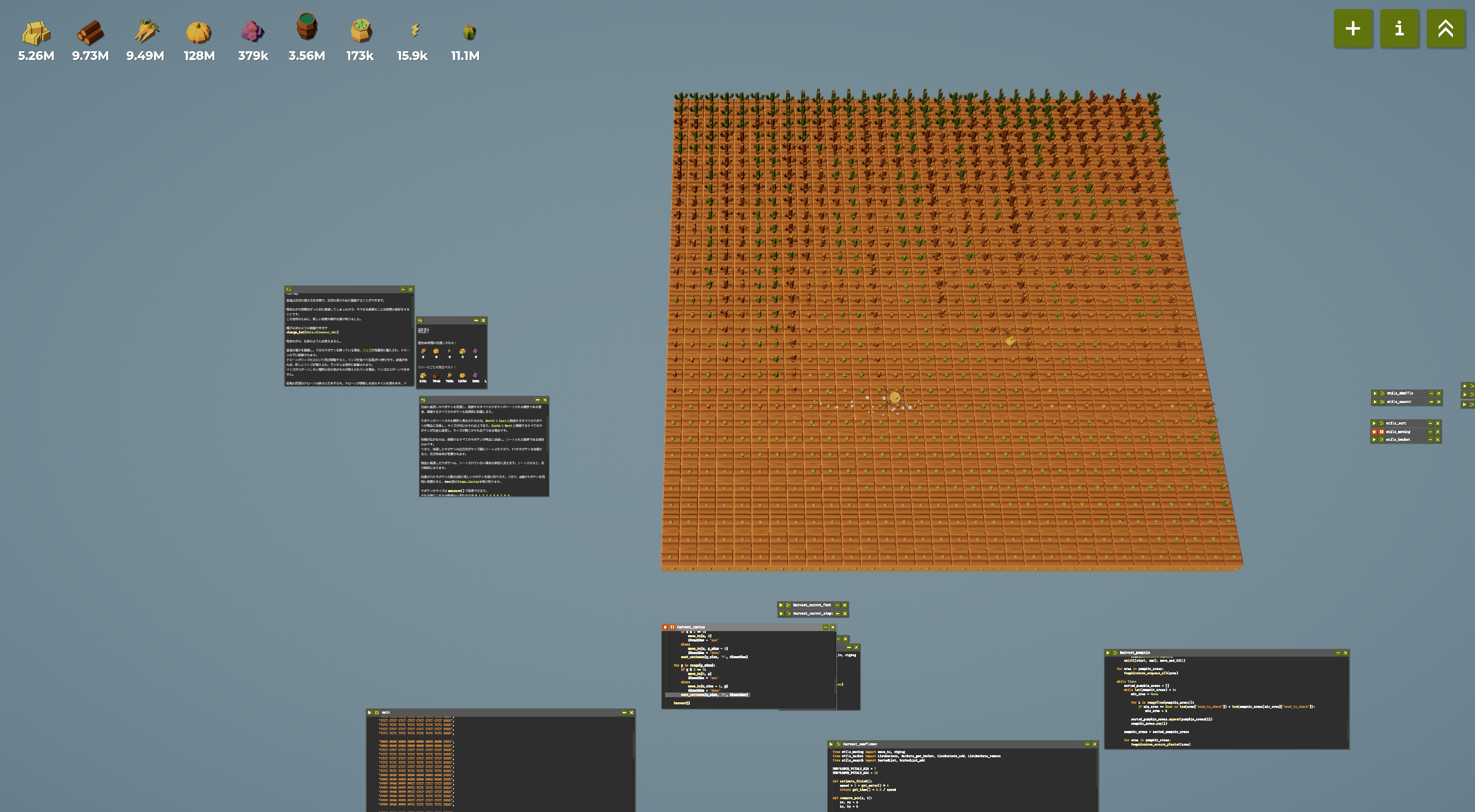Click the plus new-window button
Image resolution: width=1475 pixels, height=812 pixels.
click(x=1352, y=28)
